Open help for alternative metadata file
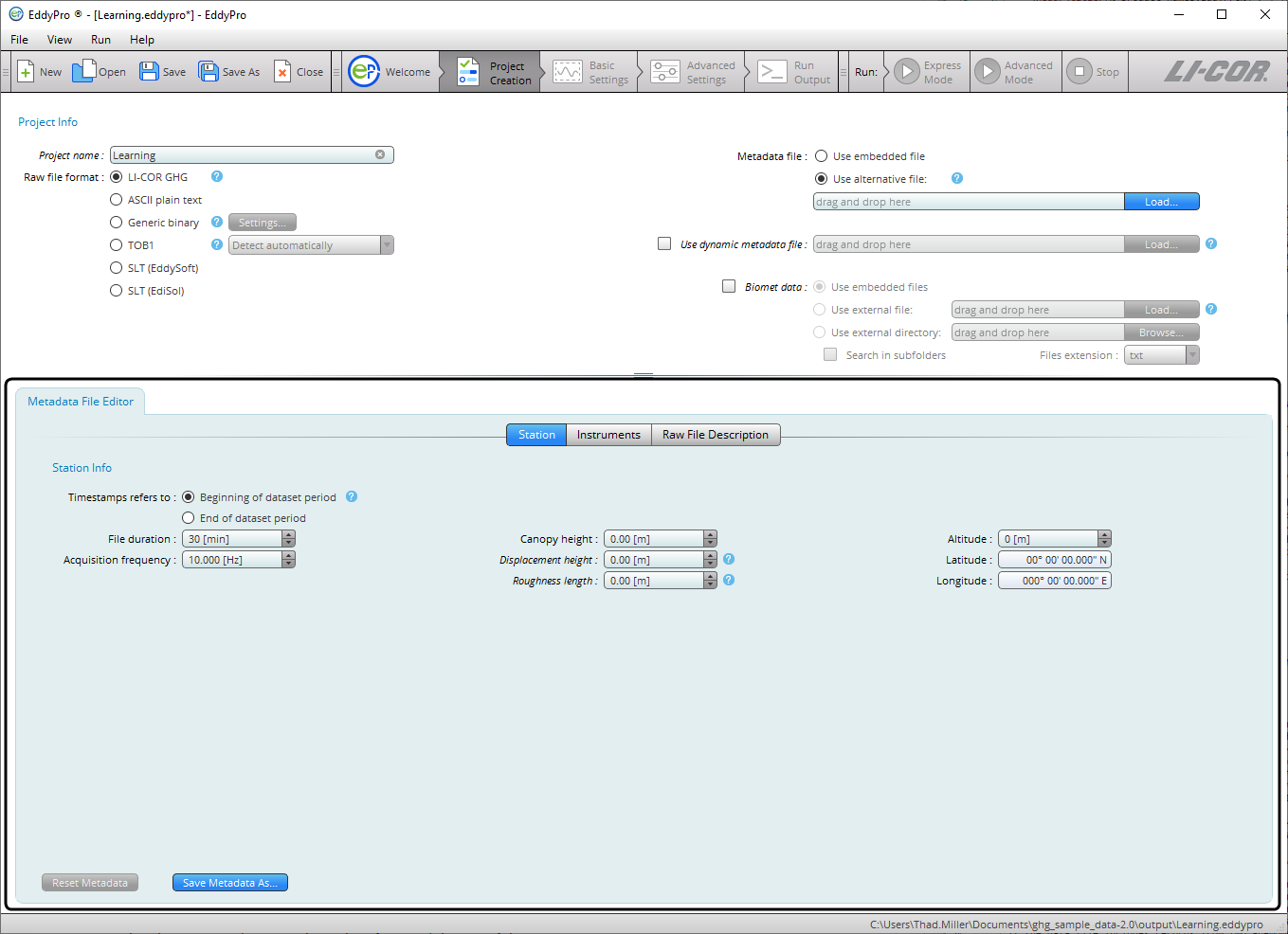This screenshot has width=1288, height=934. pos(957,178)
